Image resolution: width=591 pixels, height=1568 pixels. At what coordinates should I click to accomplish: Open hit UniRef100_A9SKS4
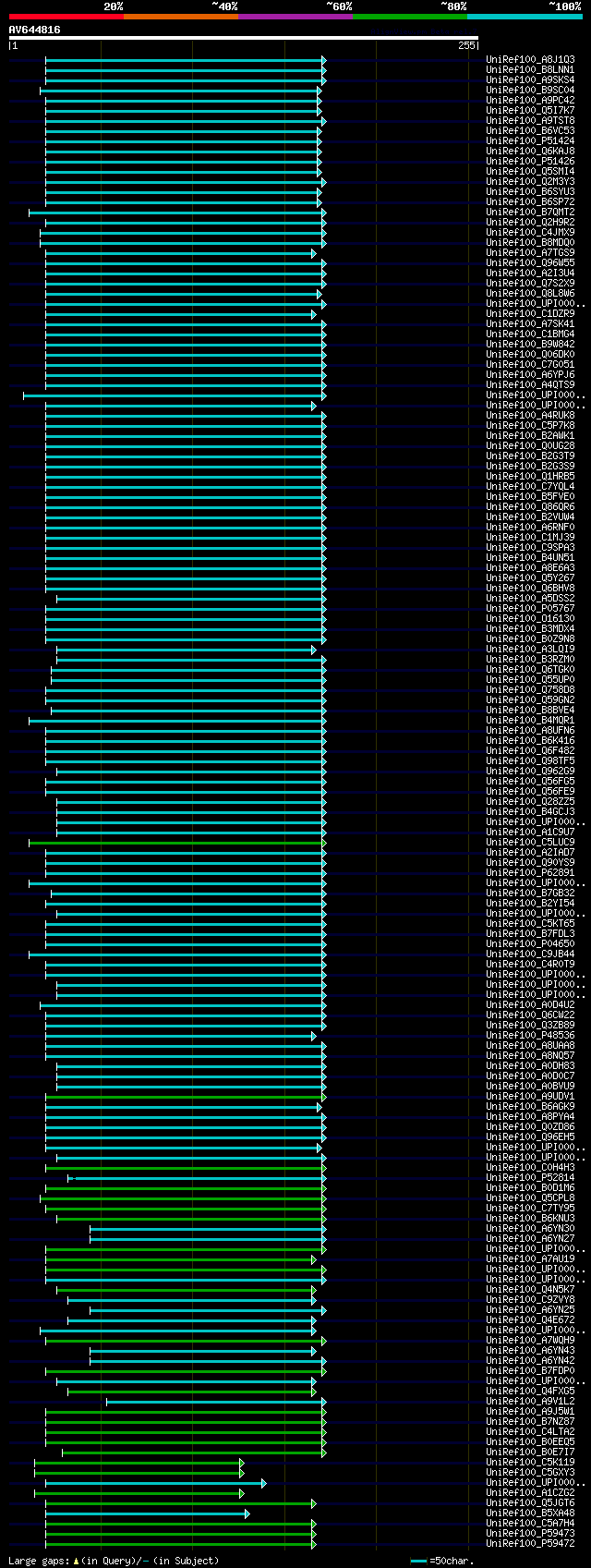530,80
